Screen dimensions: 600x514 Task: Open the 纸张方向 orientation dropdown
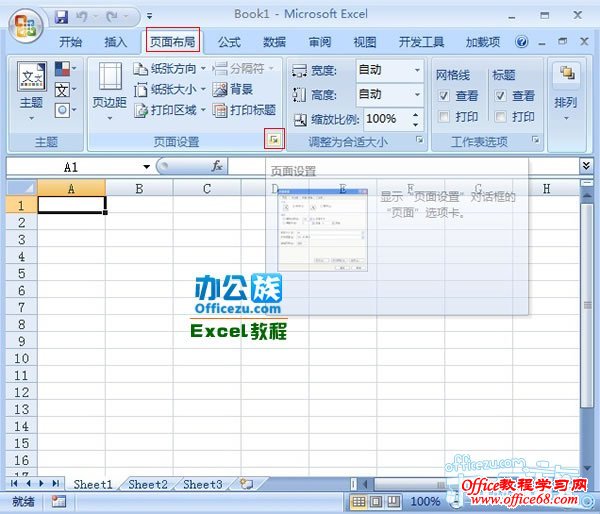tap(170, 69)
